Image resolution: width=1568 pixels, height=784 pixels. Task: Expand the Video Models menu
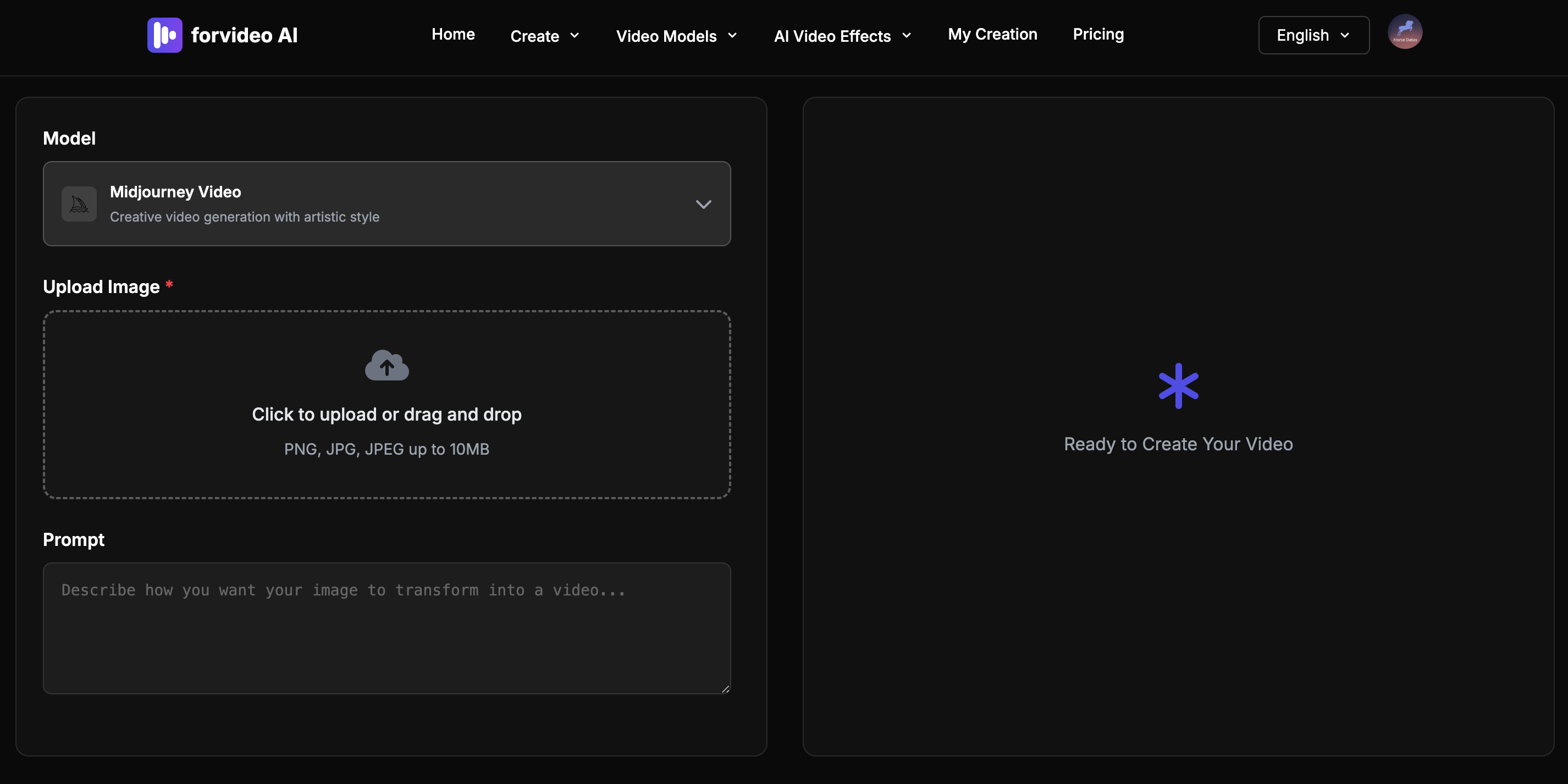677,36
